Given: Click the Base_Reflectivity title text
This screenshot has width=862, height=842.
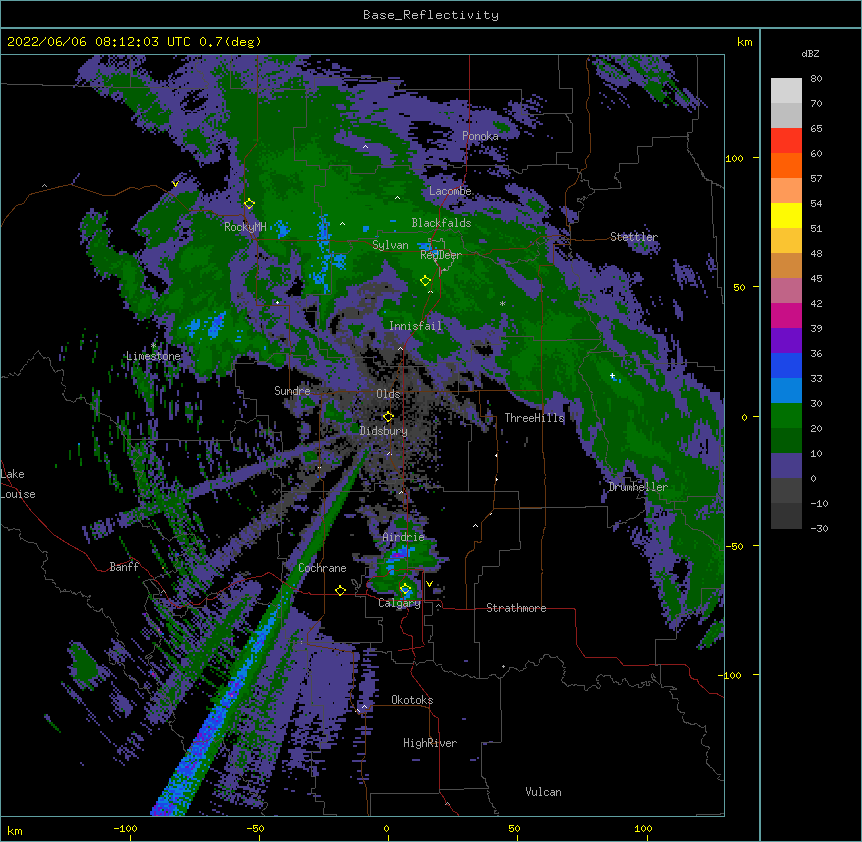Looking at the screenshot, I should pyautogui.click(x=431, y=15).
